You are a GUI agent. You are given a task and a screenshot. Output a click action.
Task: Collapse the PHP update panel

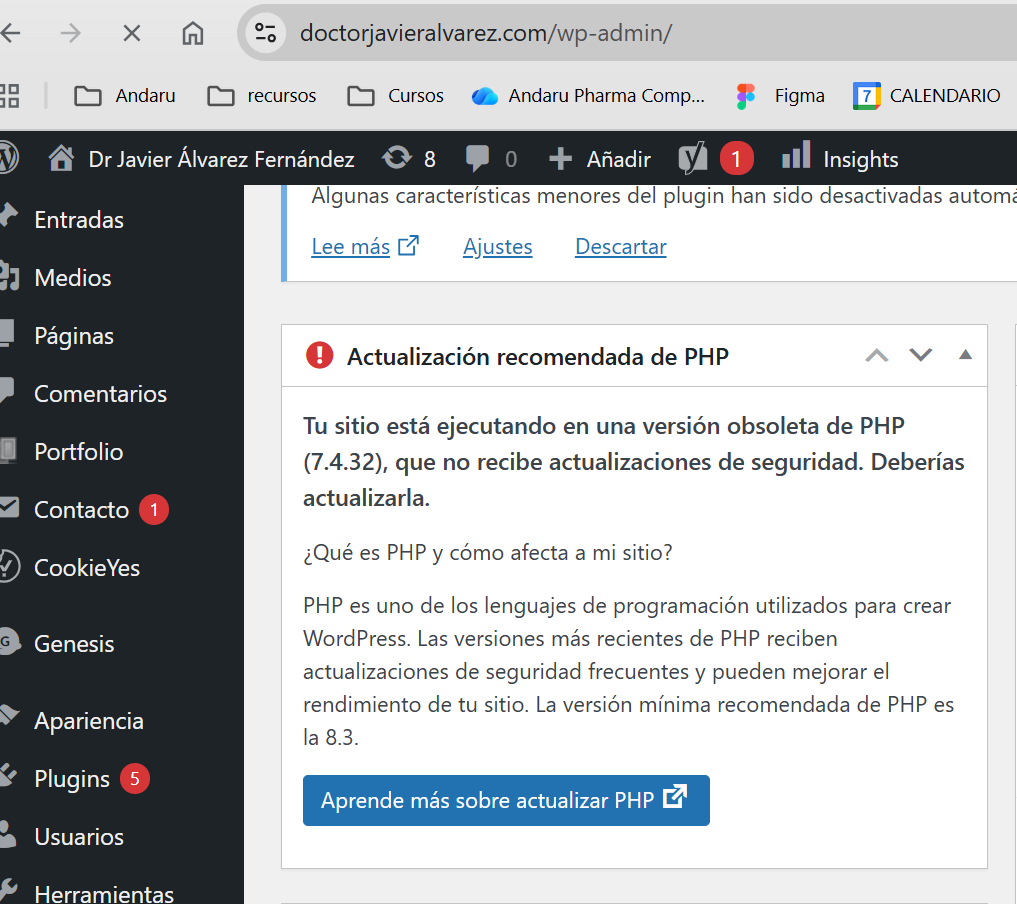[965, 354]
